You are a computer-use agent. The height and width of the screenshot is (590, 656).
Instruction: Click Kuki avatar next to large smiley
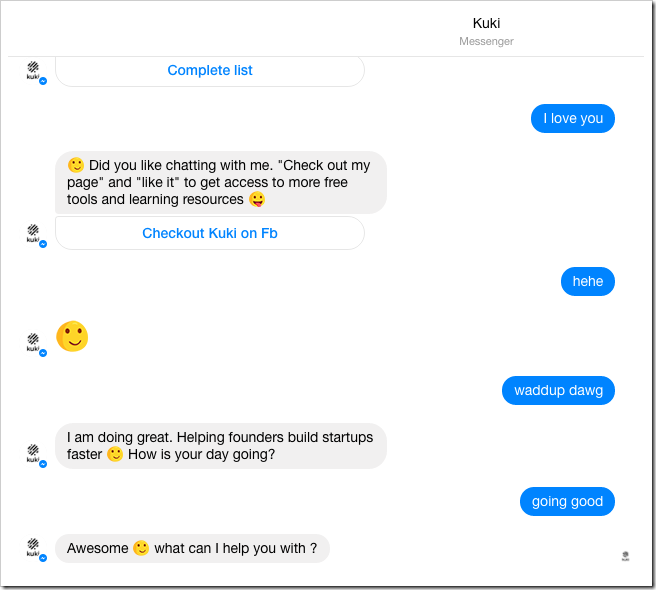[33, 343]
